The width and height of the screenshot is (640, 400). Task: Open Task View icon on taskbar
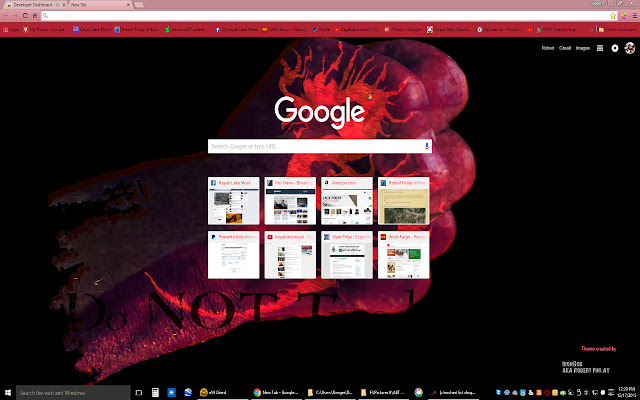point(138,393)
